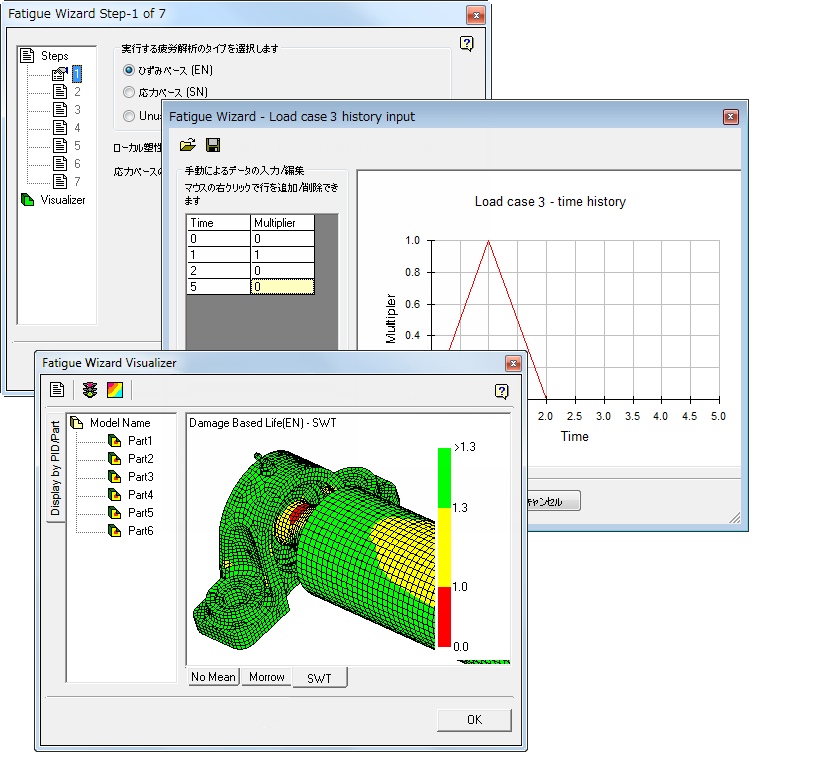Open load history file via folder icon

point(188,145)
